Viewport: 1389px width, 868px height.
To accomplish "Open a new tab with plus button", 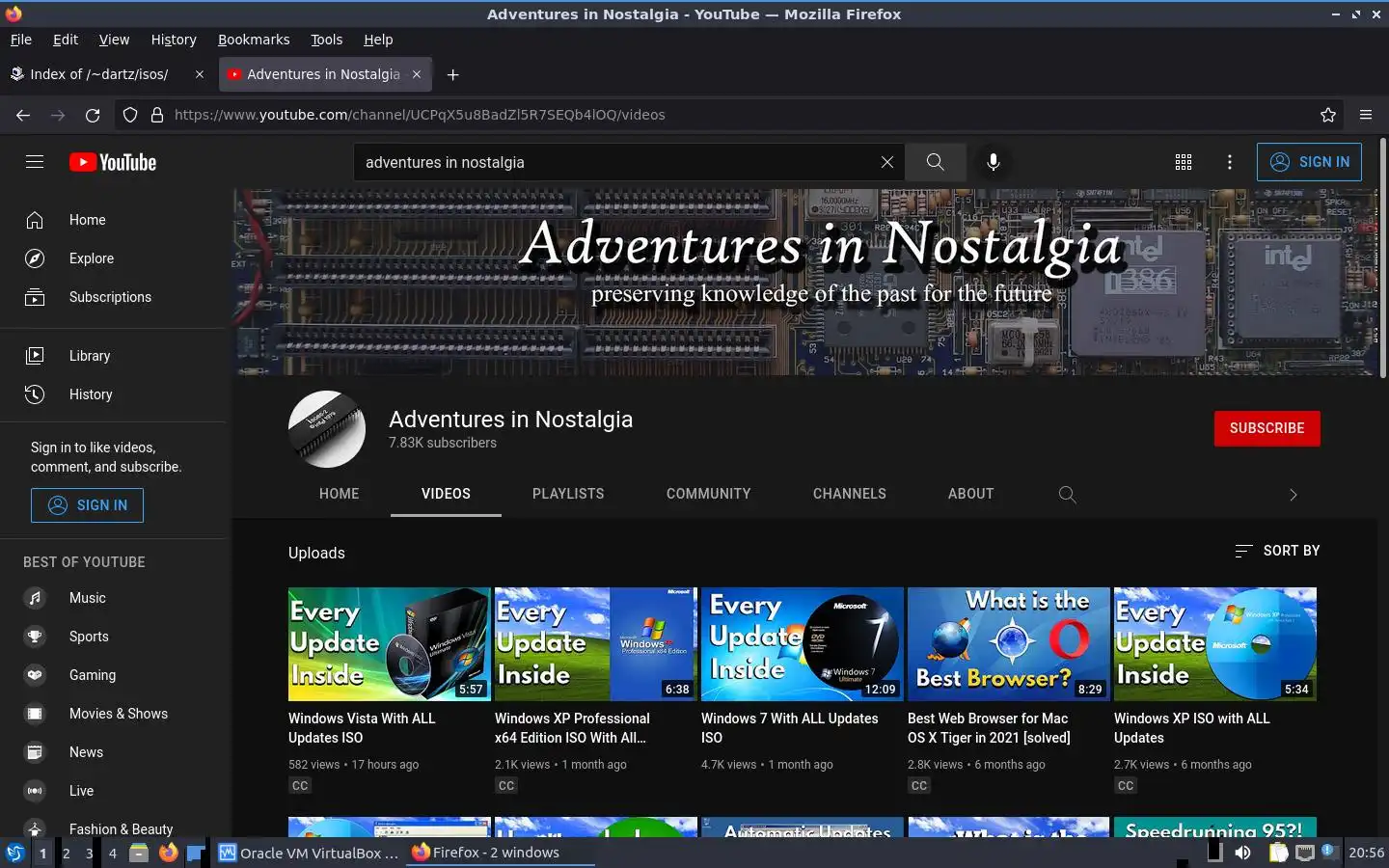I will 452,74.
